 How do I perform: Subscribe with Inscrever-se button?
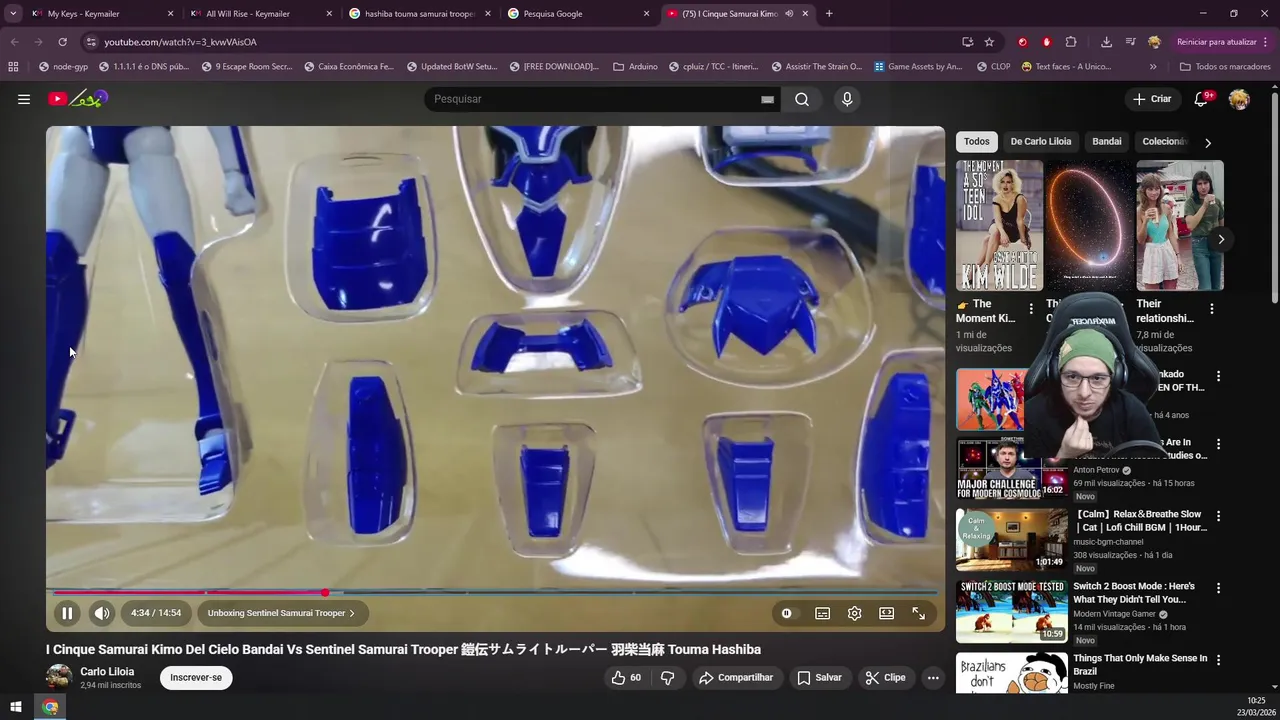click(196, 677)
